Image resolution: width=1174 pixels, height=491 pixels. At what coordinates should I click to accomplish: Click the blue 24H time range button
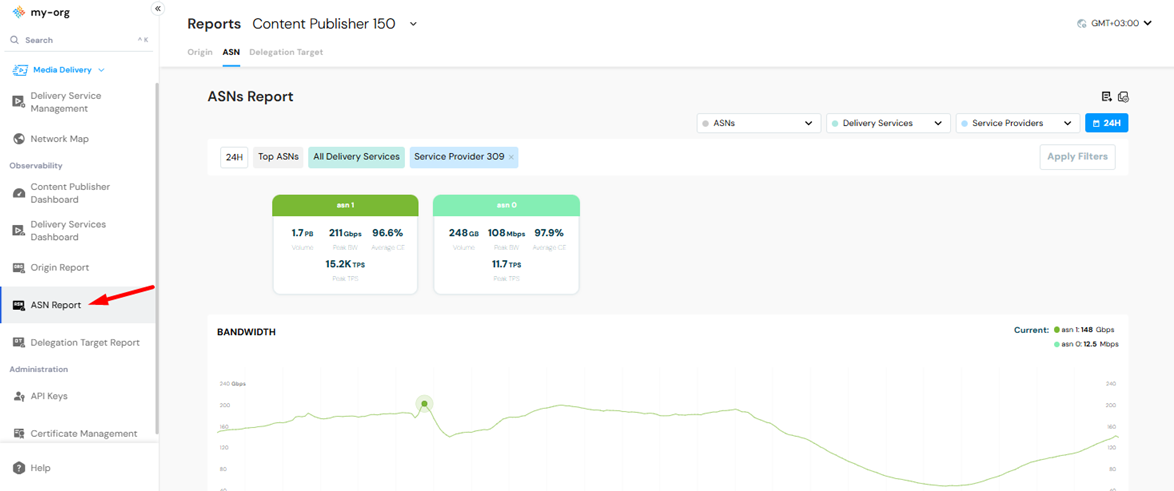point(1107,123)
